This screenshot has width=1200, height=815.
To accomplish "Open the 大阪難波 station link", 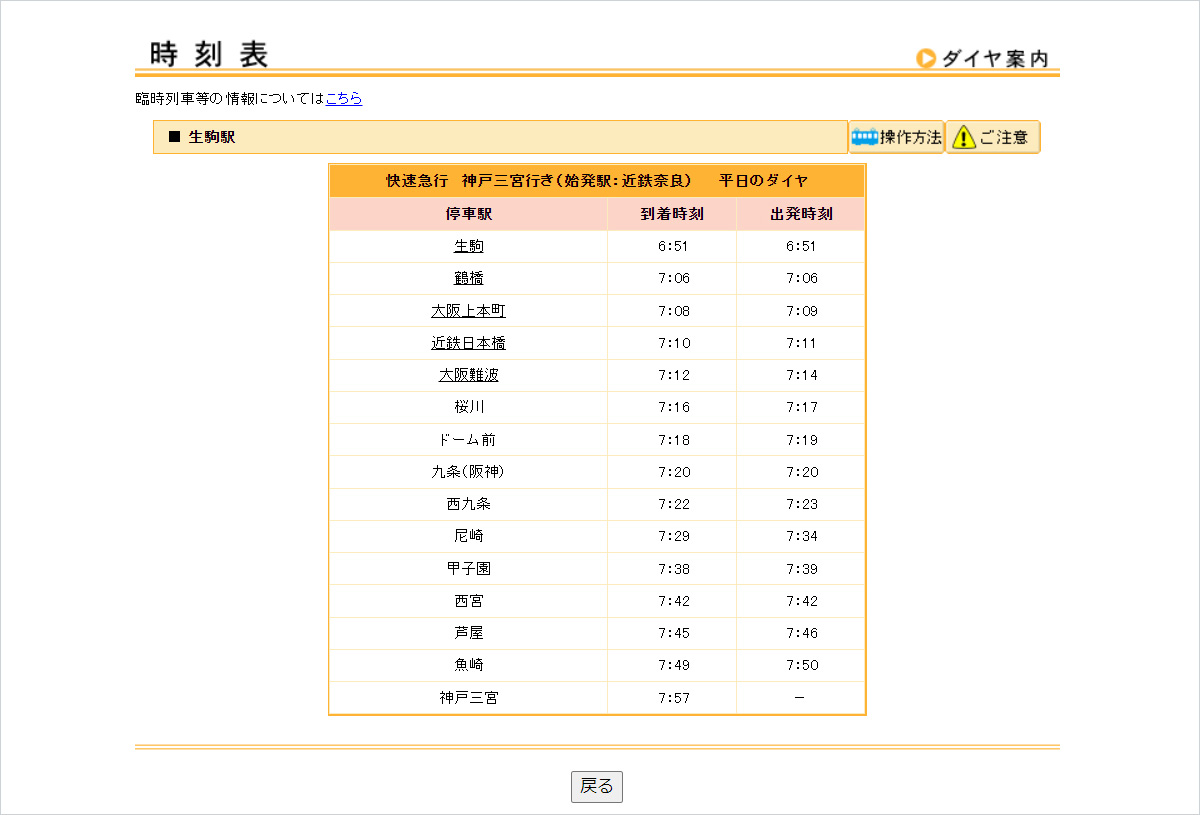I will [468, 375].
